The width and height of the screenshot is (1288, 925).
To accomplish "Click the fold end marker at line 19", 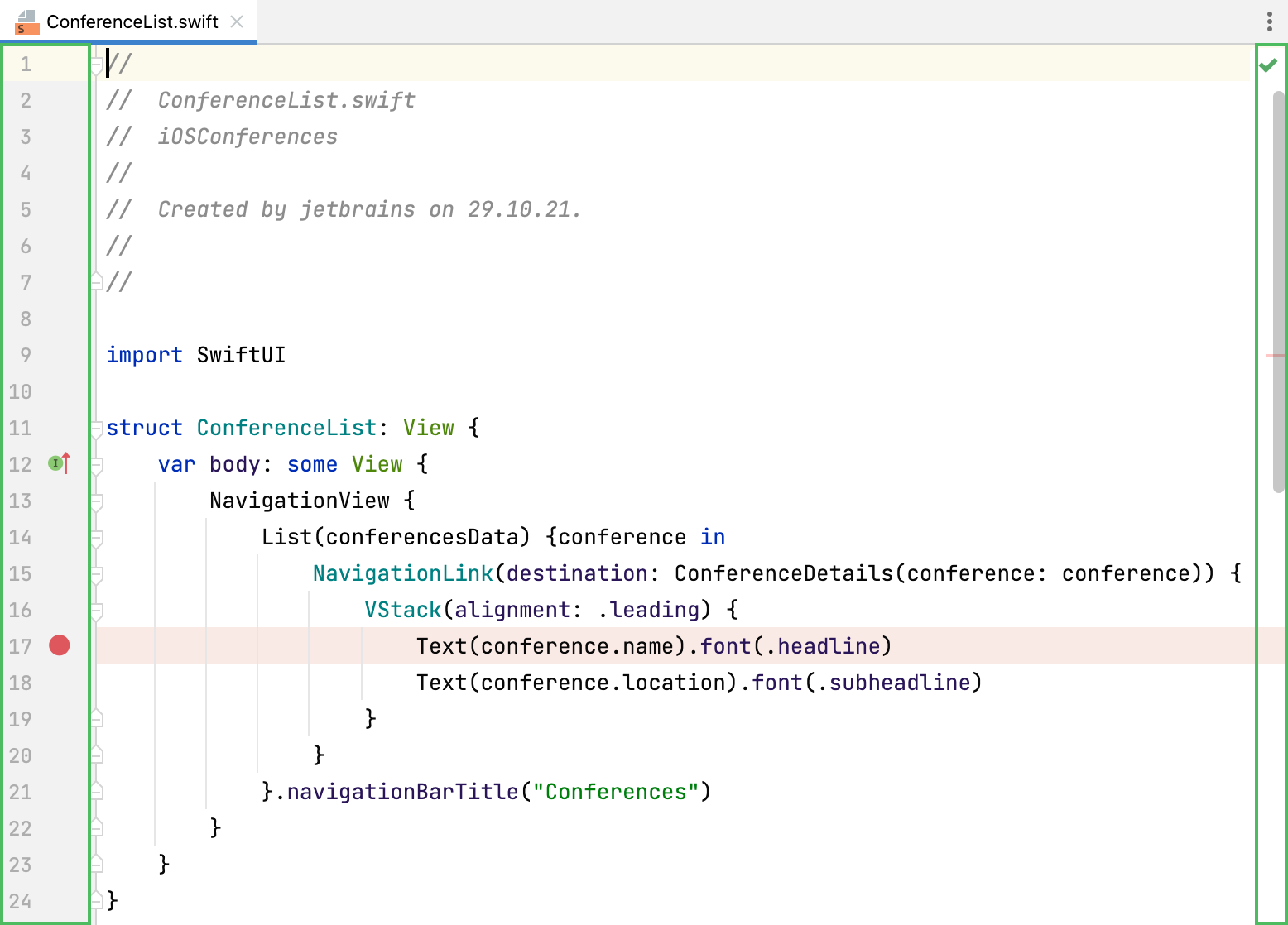I will pos(97,718).
